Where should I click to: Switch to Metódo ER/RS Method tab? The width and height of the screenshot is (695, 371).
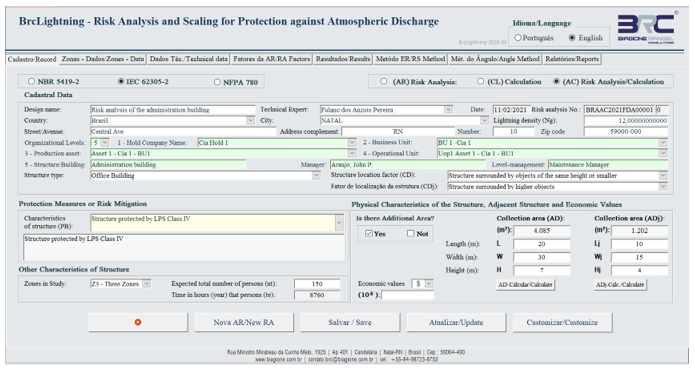pos(410,59)
